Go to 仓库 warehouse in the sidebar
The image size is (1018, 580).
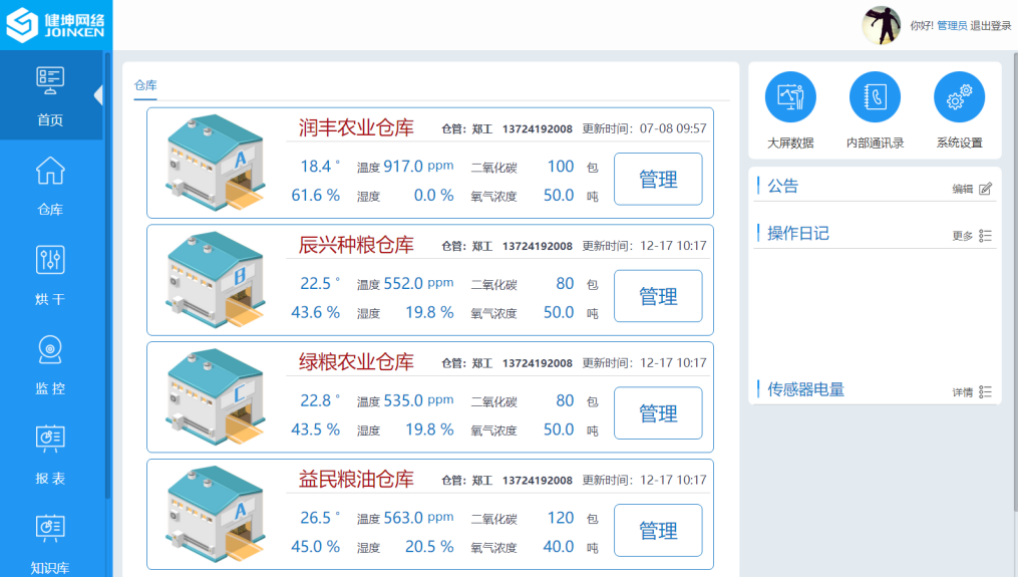[x=50, y=185]
